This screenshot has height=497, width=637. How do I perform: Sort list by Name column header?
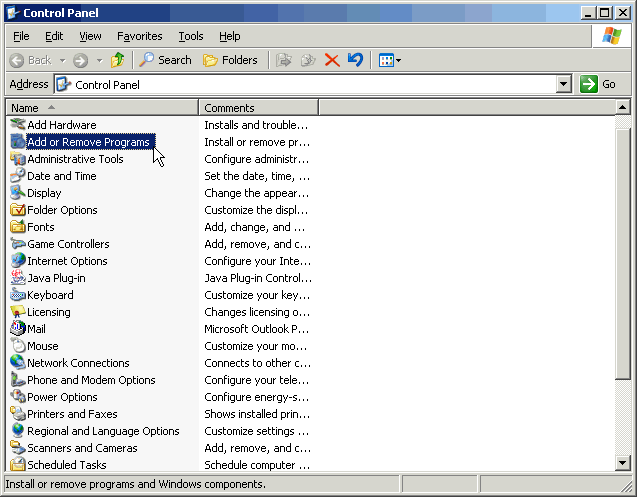(102, 108)
